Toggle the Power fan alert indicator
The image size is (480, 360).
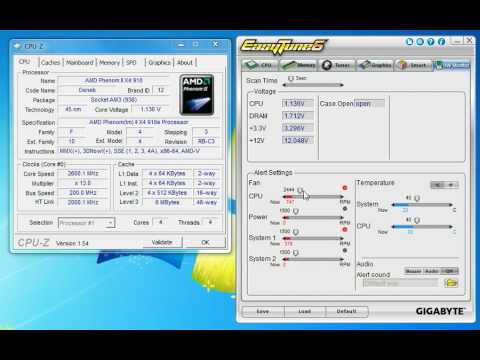click(345, 209)
